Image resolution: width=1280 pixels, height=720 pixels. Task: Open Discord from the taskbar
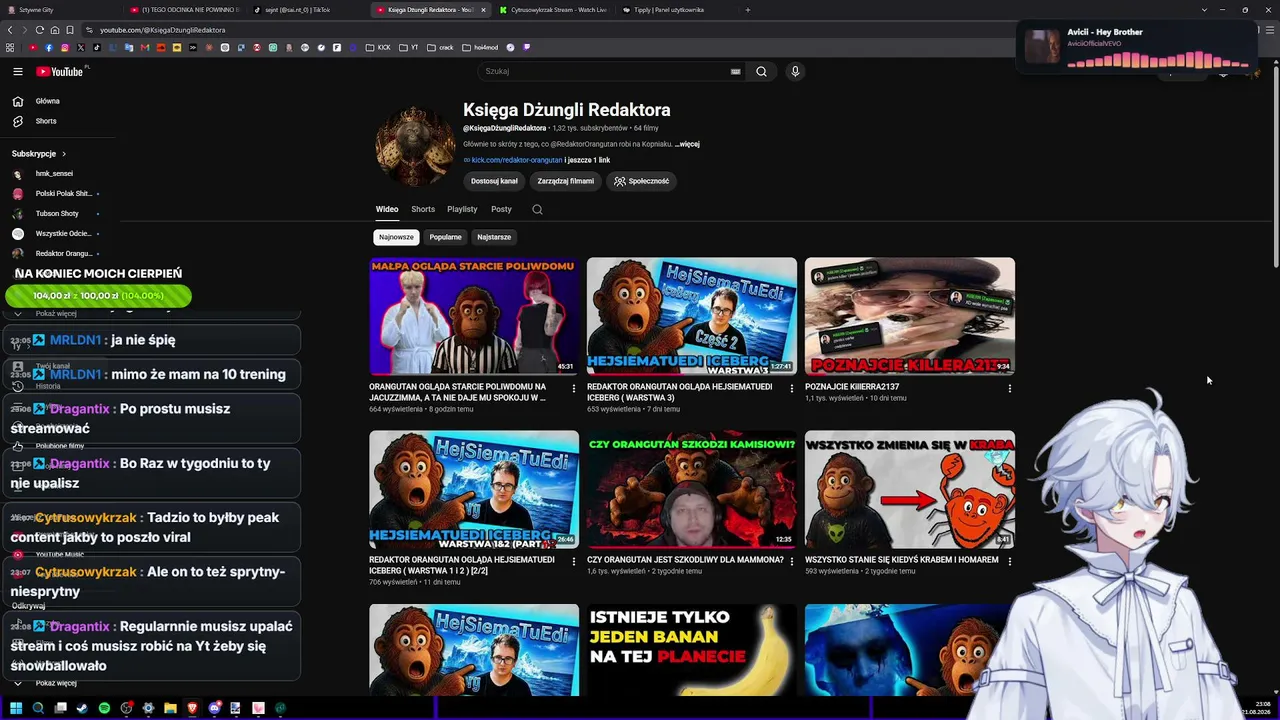[x=214, y=708]
